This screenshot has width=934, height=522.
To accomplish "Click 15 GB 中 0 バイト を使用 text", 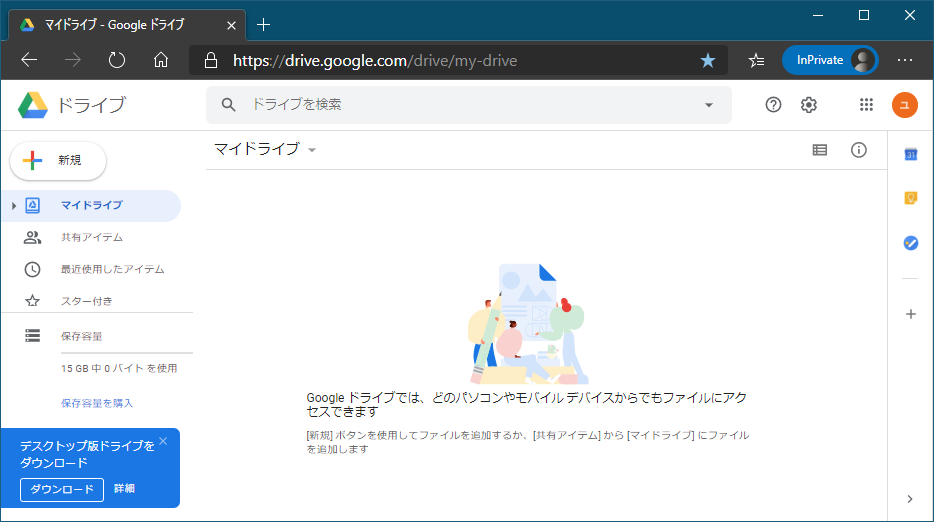I will coord(119,368).
